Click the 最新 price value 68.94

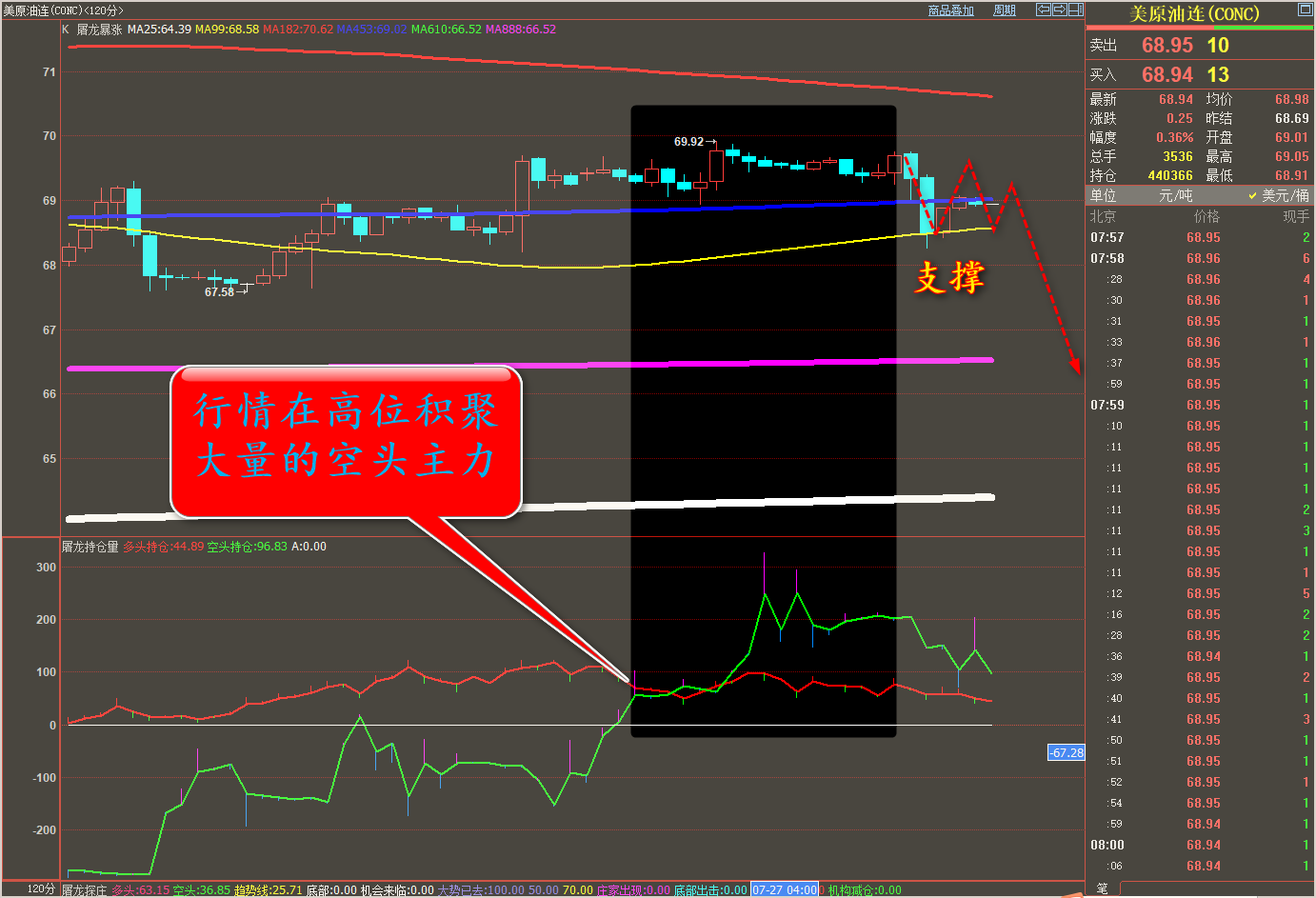point(1176,99)
